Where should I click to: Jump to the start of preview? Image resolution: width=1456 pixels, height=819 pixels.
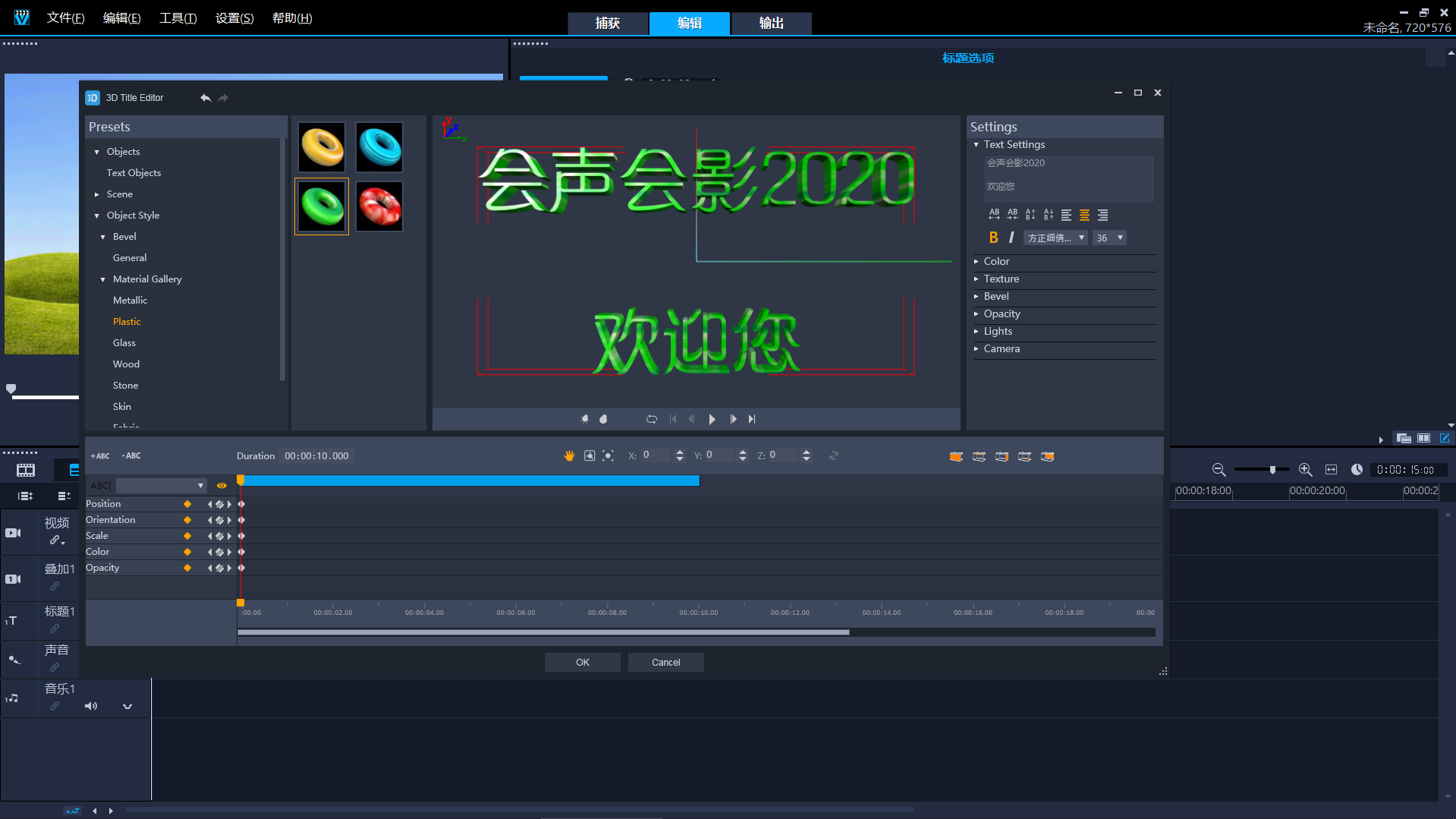pos(673,419)
